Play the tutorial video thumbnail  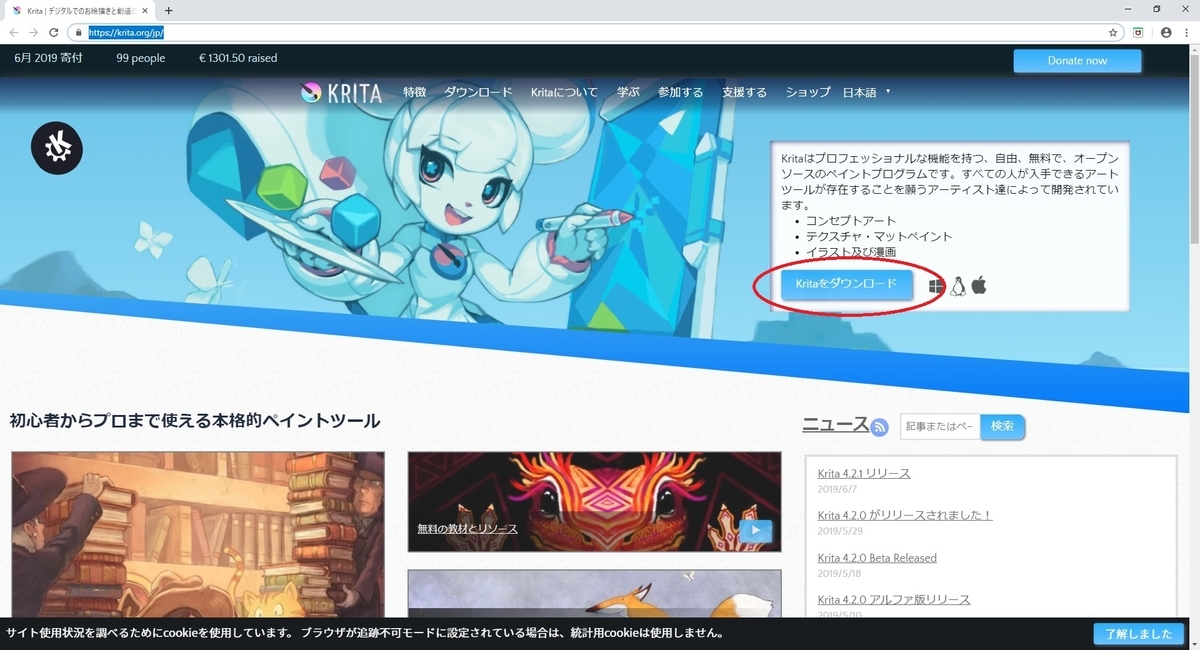coord(757,531)
